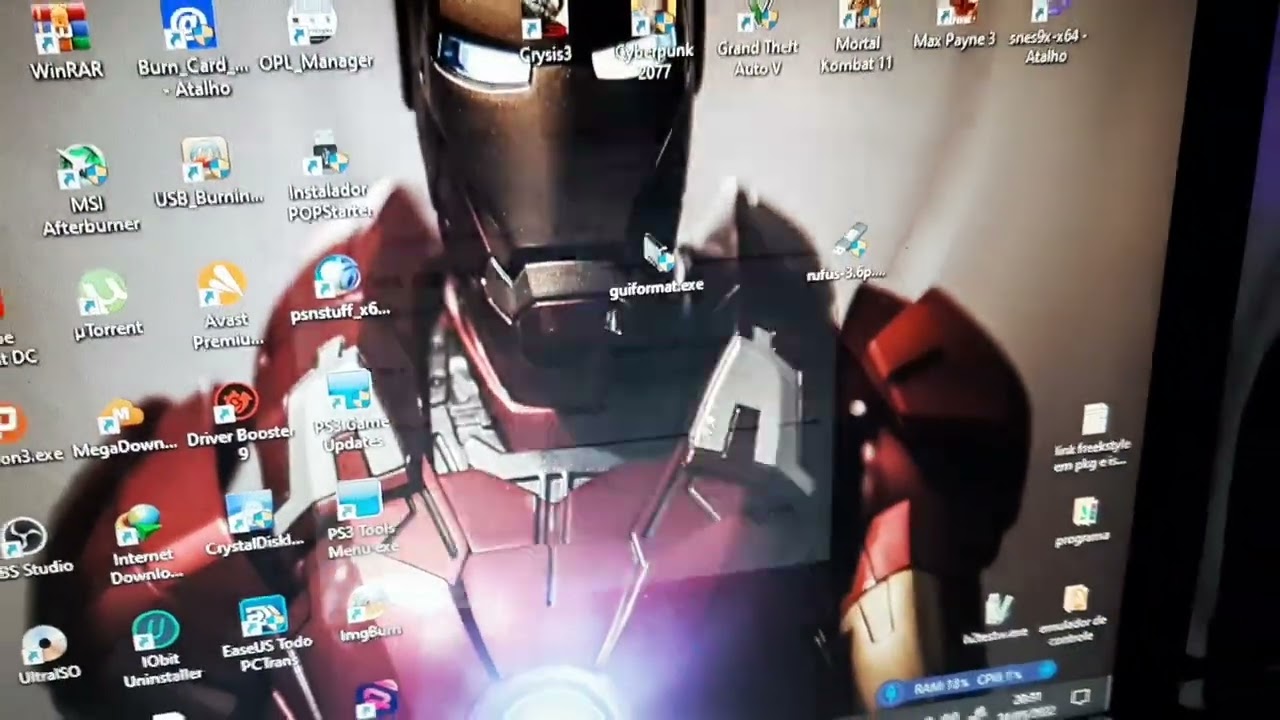Select the psnstuff_x6... icon

click(339, 289)
